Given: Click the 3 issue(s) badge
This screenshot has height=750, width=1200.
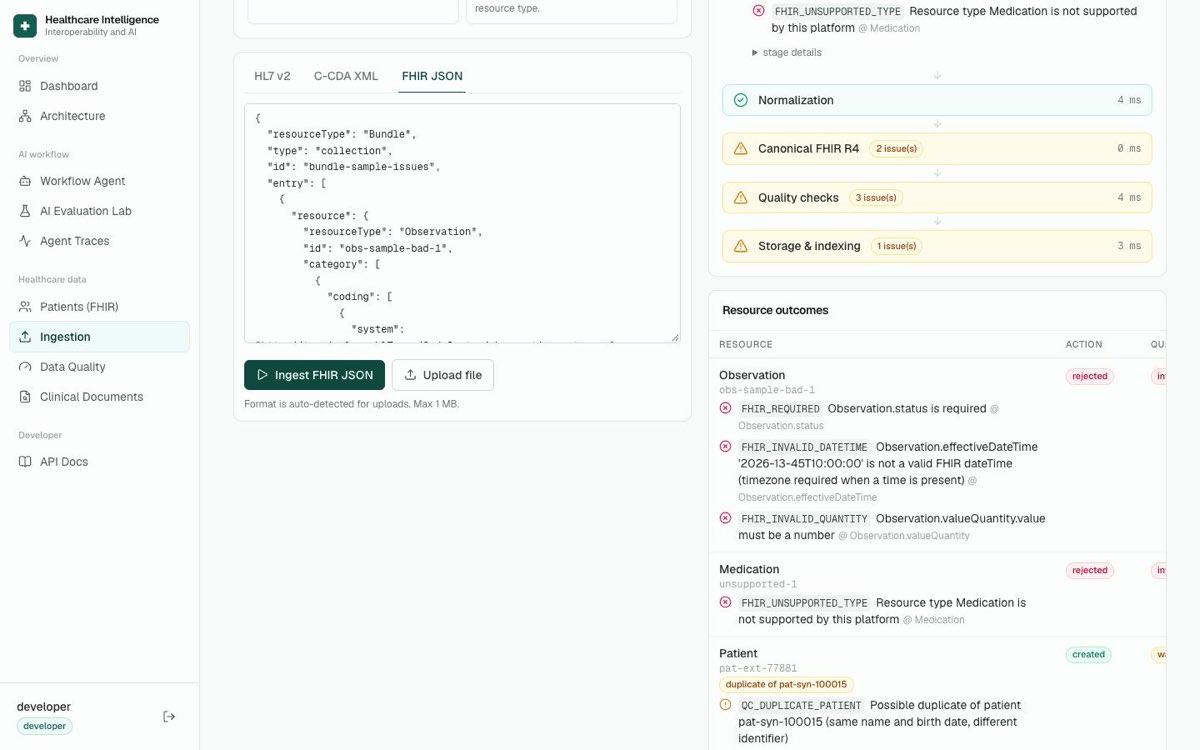Looking at the screenshot, I should click(876, 198).
